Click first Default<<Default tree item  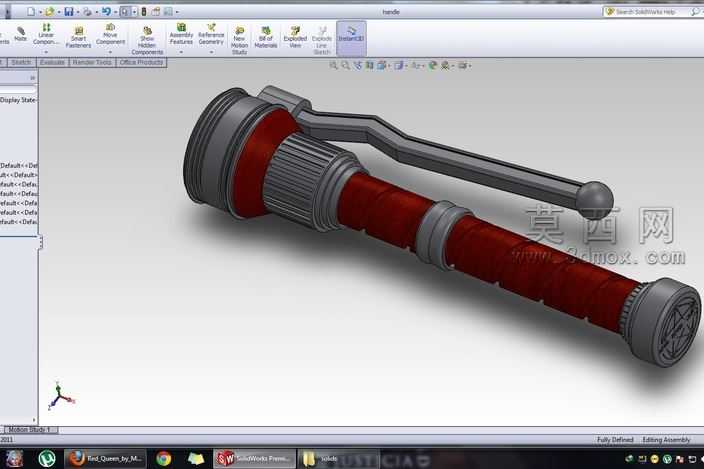19,166
